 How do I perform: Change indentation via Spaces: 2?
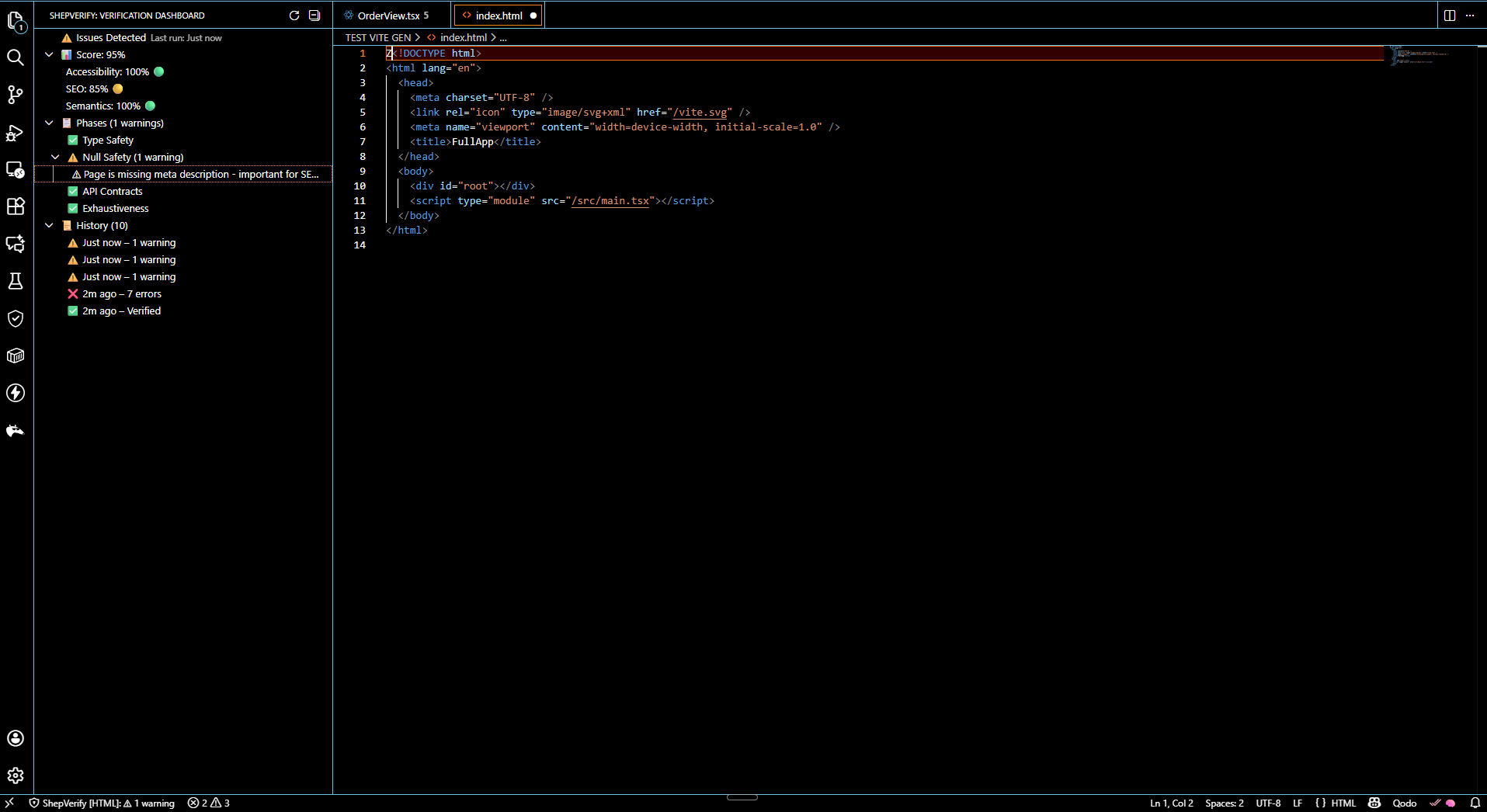point(1224,803)
